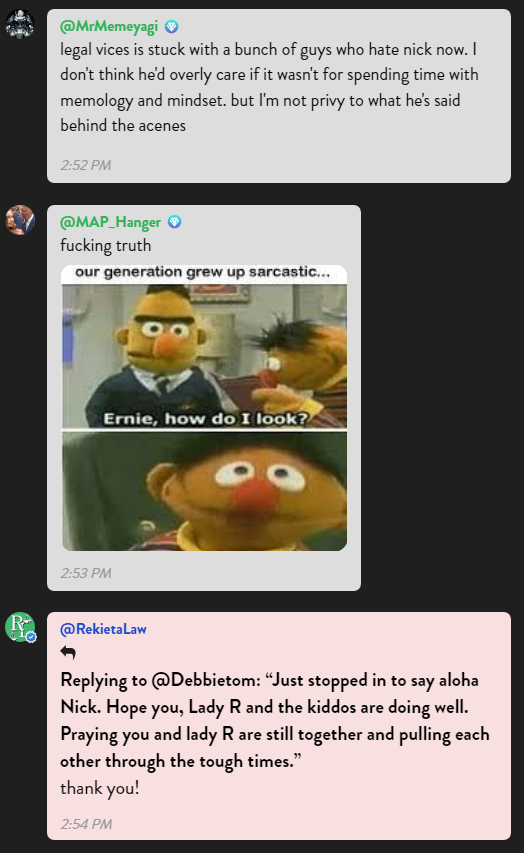Select the 'fucking truth' message text
524x853 pixels.
106,245
